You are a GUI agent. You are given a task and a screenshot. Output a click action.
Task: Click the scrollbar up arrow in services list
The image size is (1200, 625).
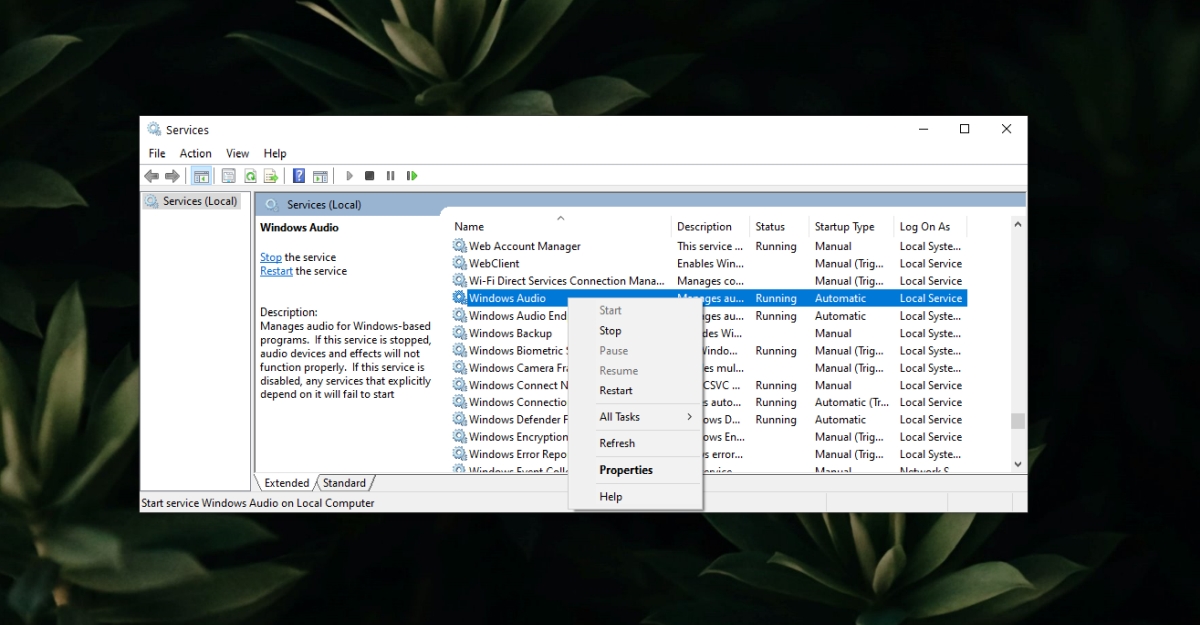click(x=1018, y=225)
